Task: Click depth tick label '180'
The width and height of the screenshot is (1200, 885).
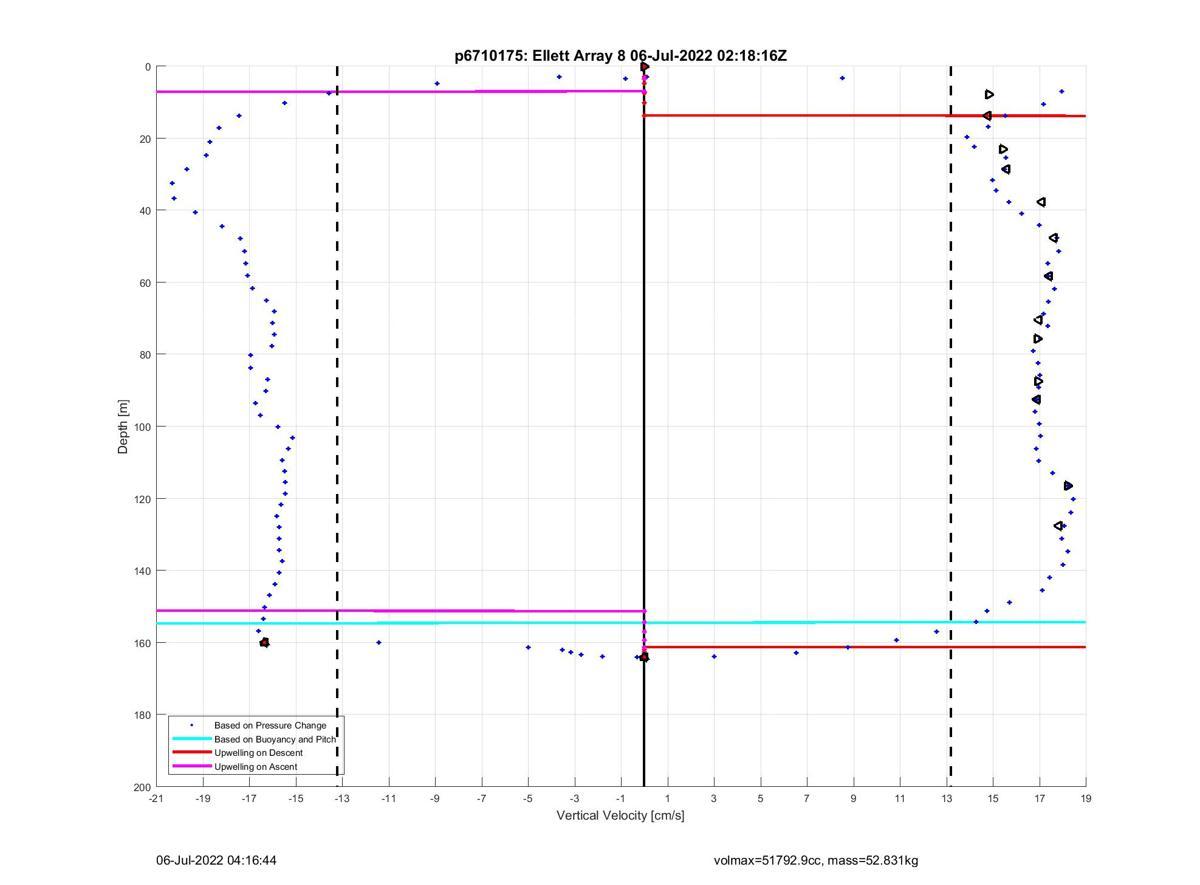Action: coord(142,715)
